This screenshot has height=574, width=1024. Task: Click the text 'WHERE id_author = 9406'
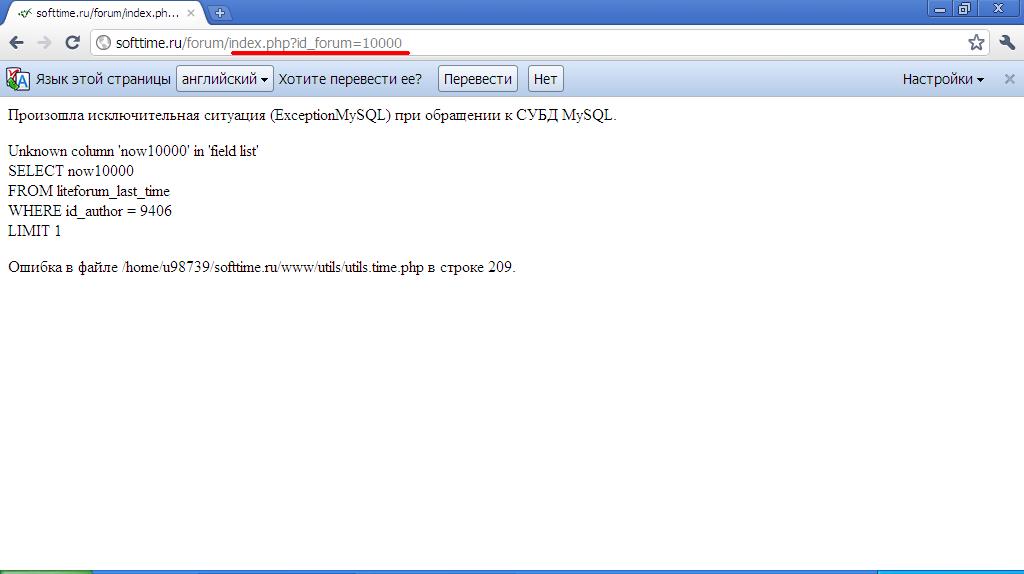point(90,211)
